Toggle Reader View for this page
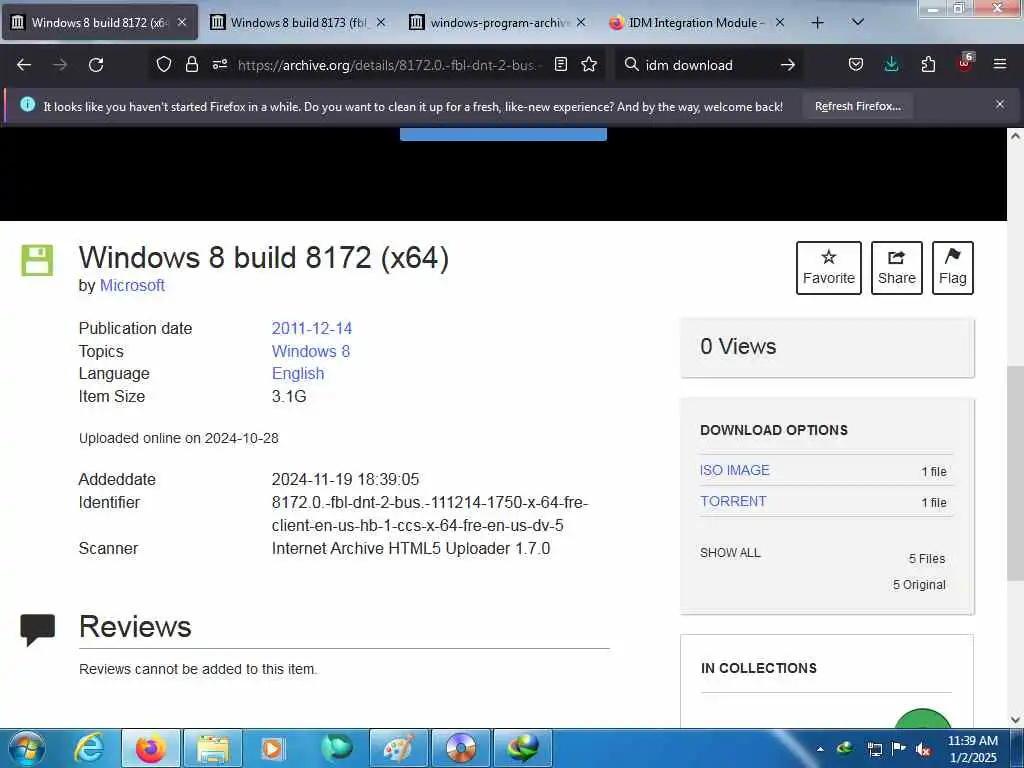 [560, 64]
